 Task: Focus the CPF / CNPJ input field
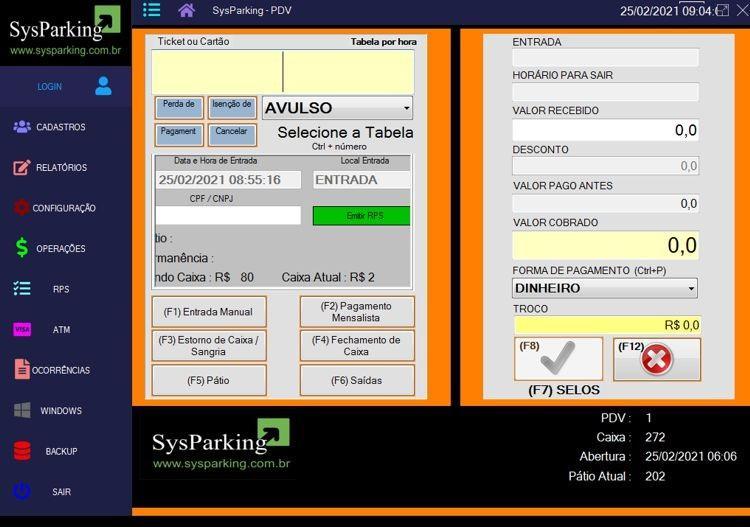tap(228, 215)
